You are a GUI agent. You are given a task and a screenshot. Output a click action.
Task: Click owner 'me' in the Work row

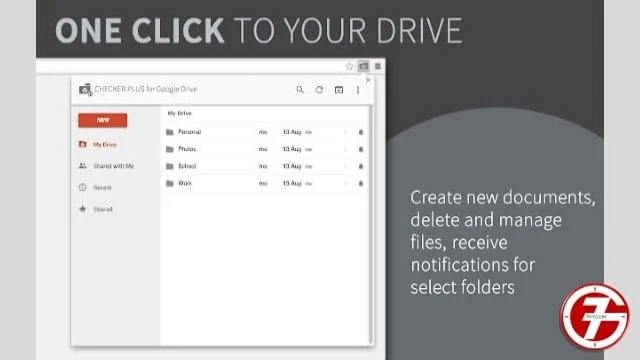[x=263, y=184]
